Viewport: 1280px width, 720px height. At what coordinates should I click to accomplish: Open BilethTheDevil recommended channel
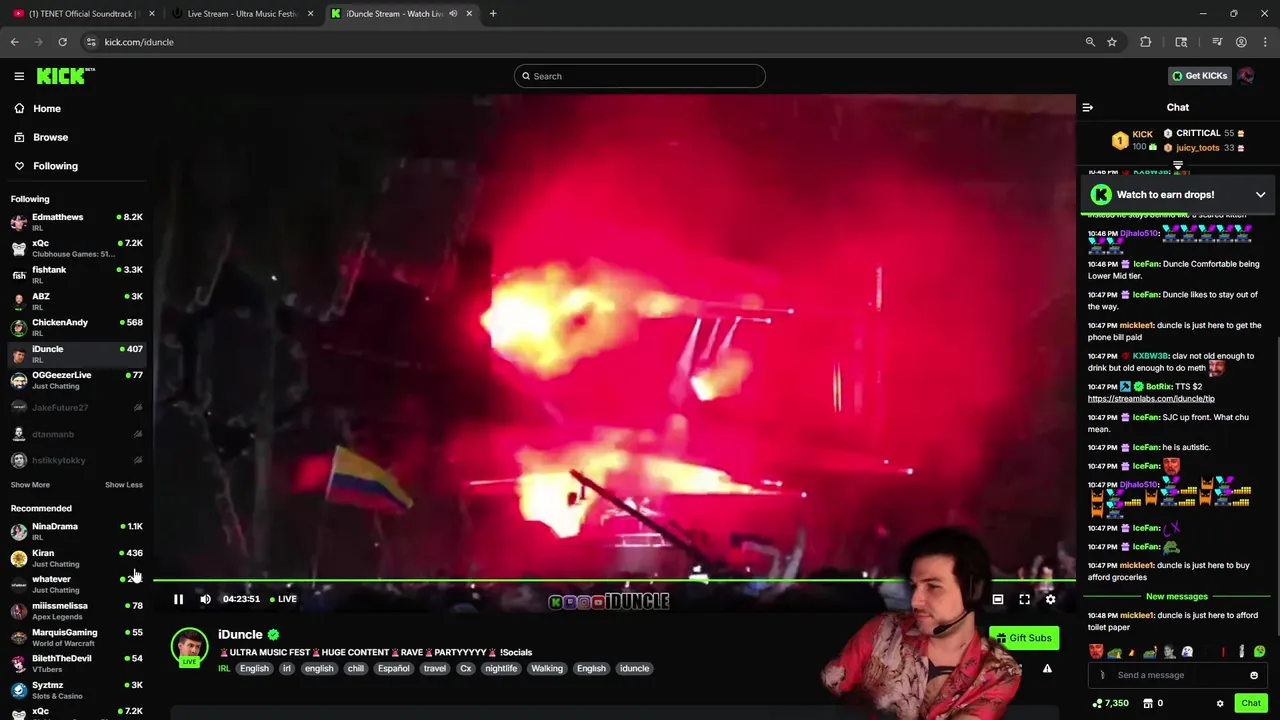coord(77,664)
